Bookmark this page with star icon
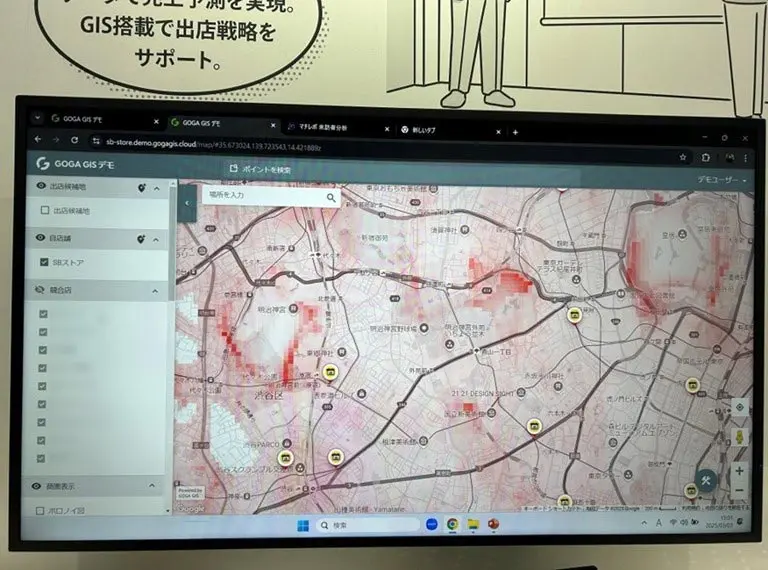Viewport: 768px width, 570px height. tap(683, 157)
